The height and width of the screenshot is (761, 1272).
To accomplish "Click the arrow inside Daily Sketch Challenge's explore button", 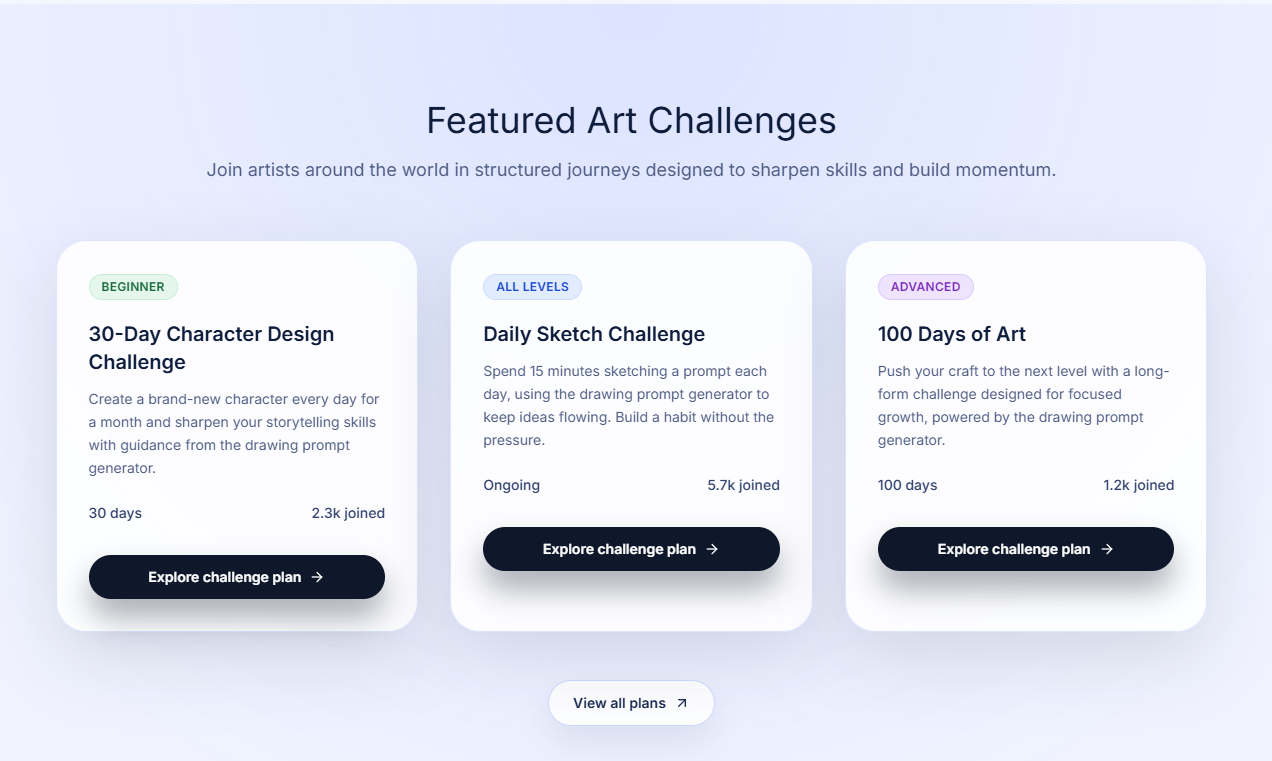I will pos(712,549).
